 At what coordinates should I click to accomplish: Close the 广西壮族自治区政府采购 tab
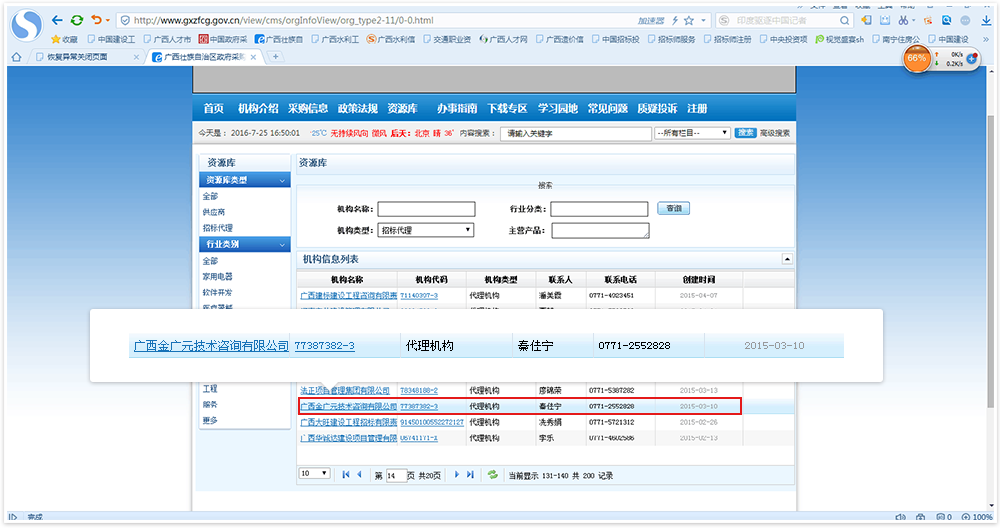253,57
